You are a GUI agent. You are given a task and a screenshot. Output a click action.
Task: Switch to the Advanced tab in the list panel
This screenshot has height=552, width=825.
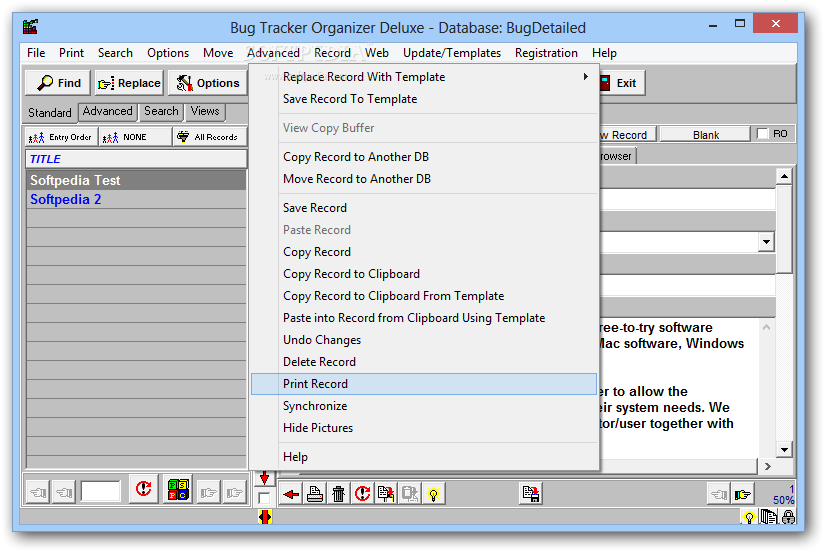(107, 112)
